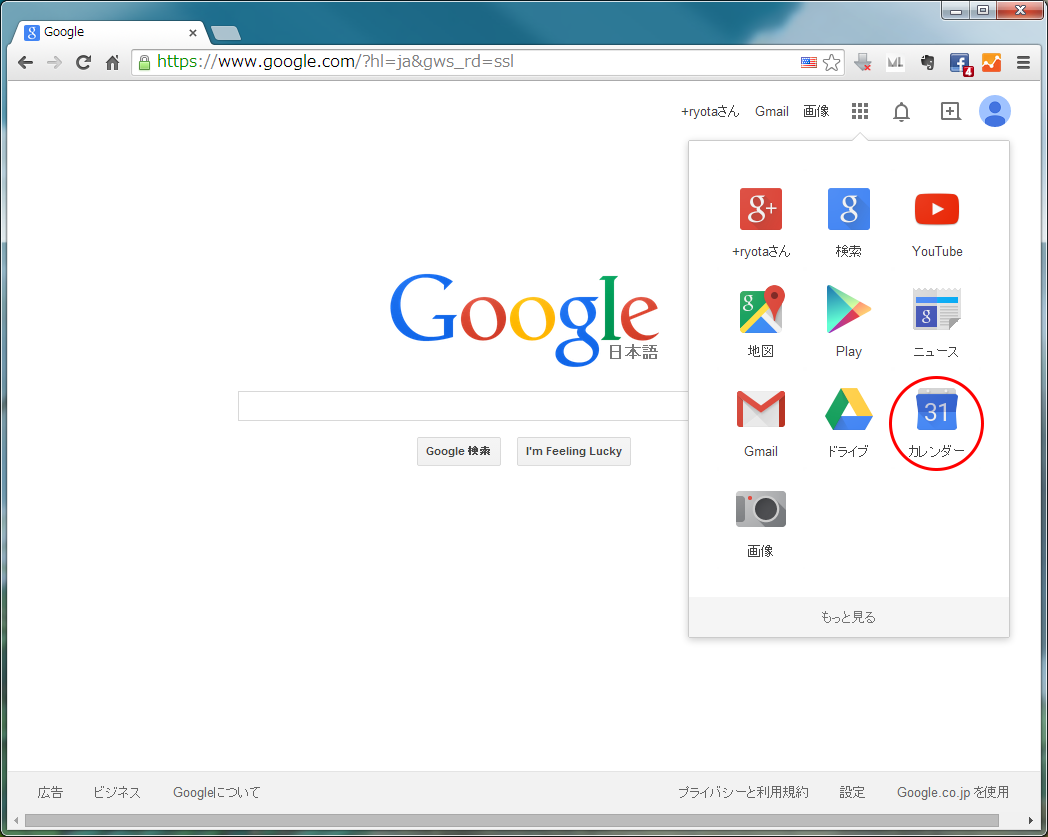Viewport: 1048px width, 837px height.
Task: Open the Evernote extension icon
Action: coord(927,63)
